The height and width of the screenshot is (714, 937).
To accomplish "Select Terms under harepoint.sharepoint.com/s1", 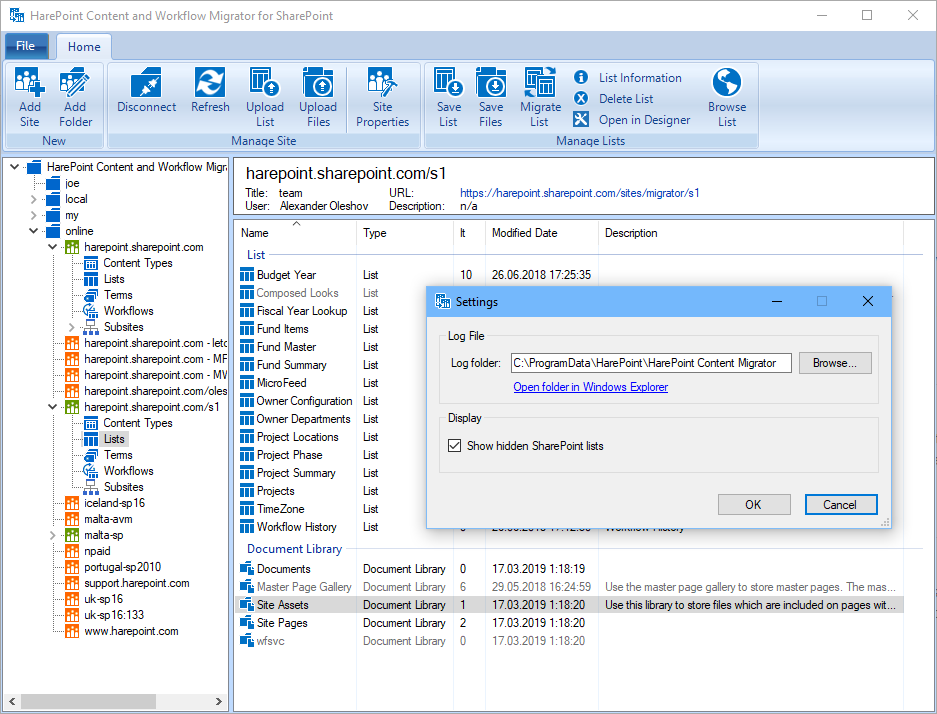I will tap(118, 455).
